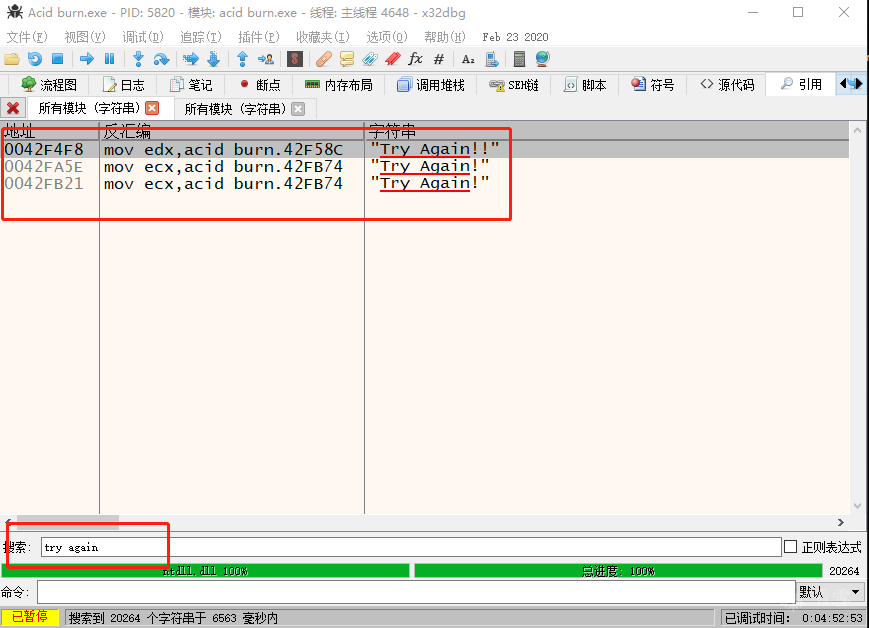Switch to the SEH链 tab
Image resolution: width=869 pixels, height=628 pixels.
tap(514, 85)
